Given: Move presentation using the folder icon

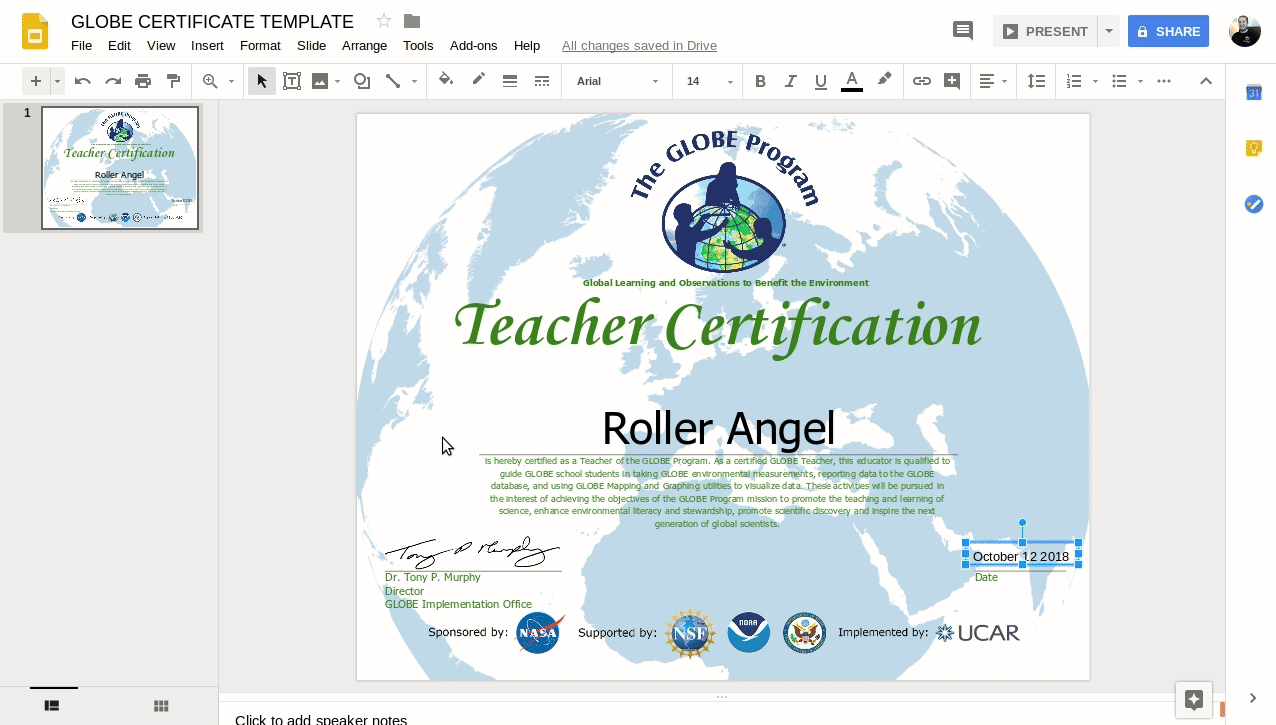Looking at the screenshot, I should [412, 21].
